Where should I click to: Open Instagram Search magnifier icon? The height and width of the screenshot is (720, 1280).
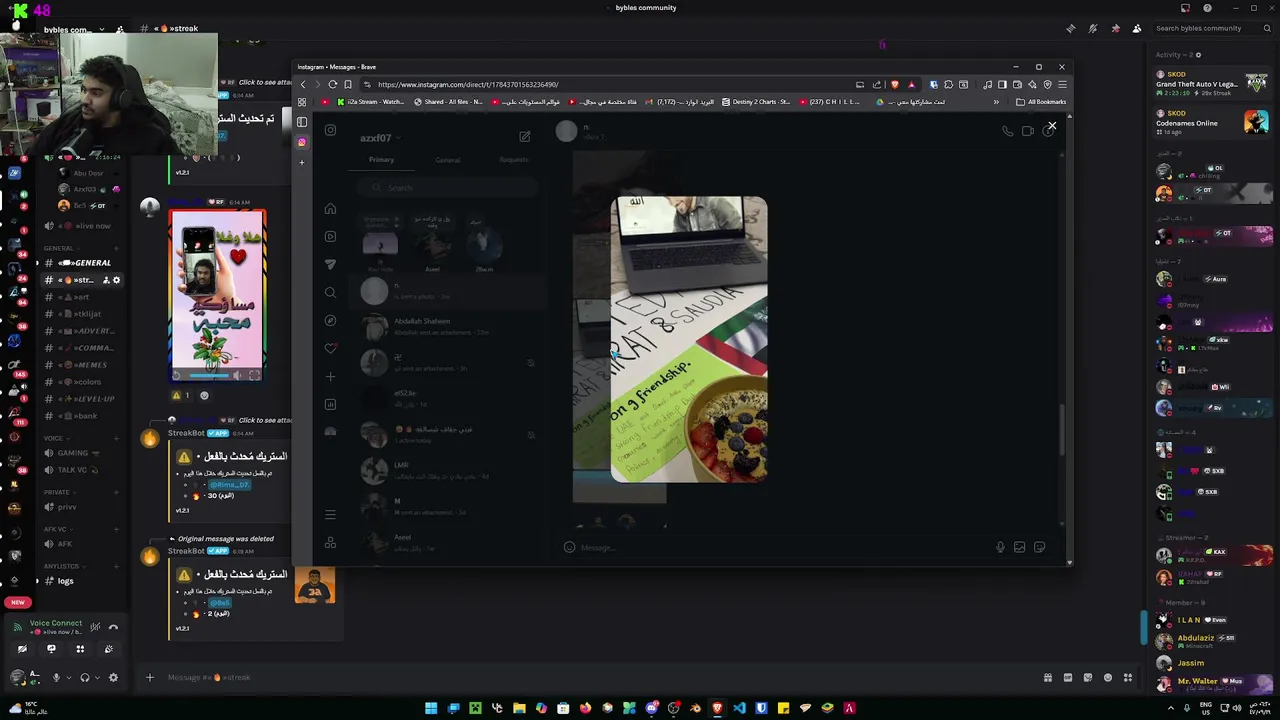pyautogui.click(x=330, y=293)
